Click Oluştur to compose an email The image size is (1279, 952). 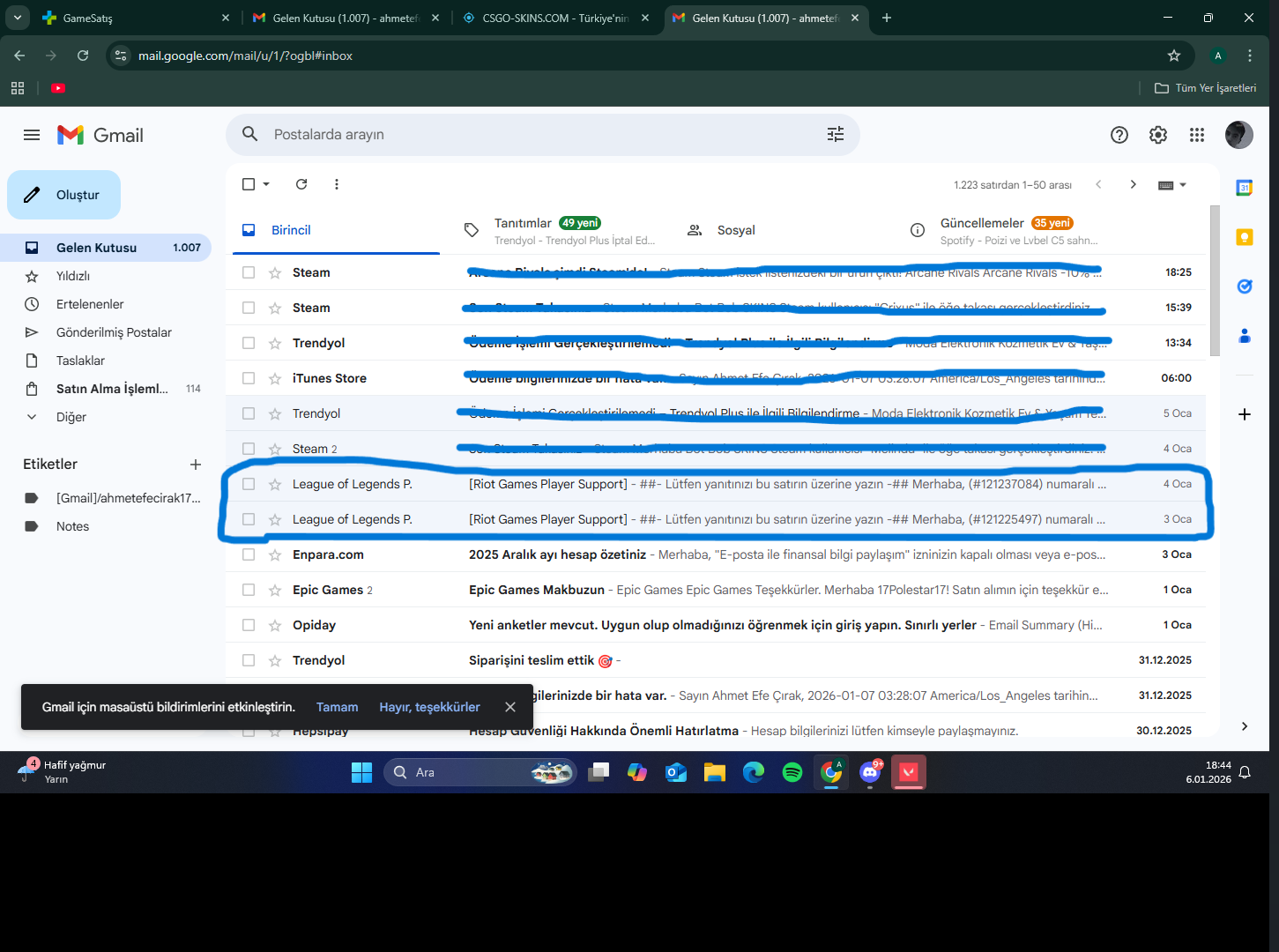[x=63, y=195]
